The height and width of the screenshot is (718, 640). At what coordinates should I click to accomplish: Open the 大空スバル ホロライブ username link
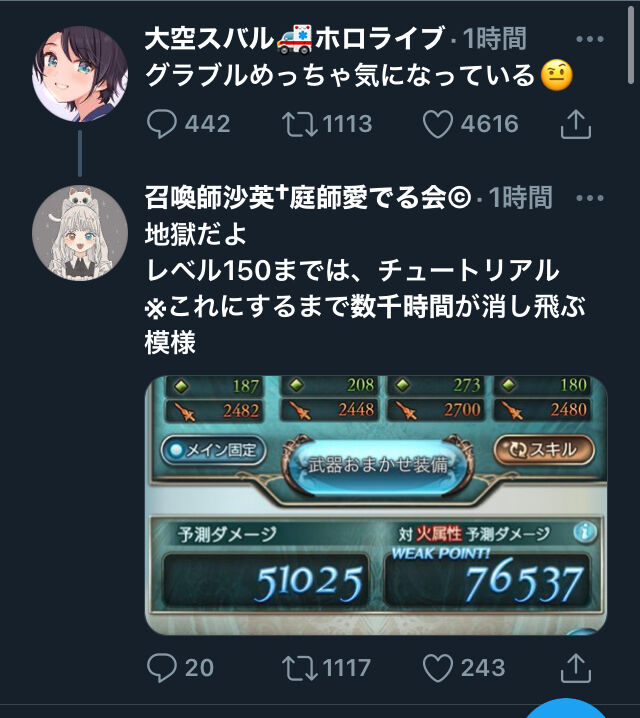pos(294,38)
